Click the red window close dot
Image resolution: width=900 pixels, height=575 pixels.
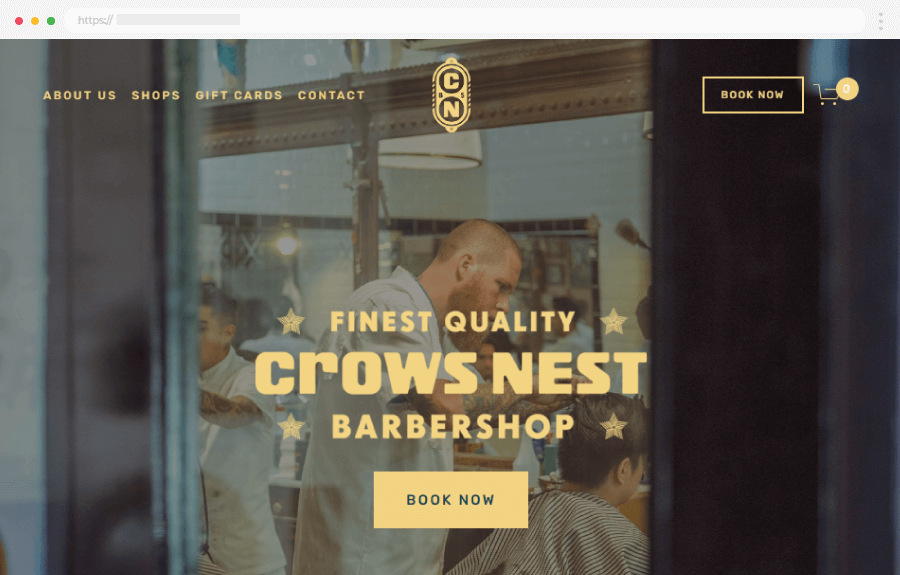point(19,21)
